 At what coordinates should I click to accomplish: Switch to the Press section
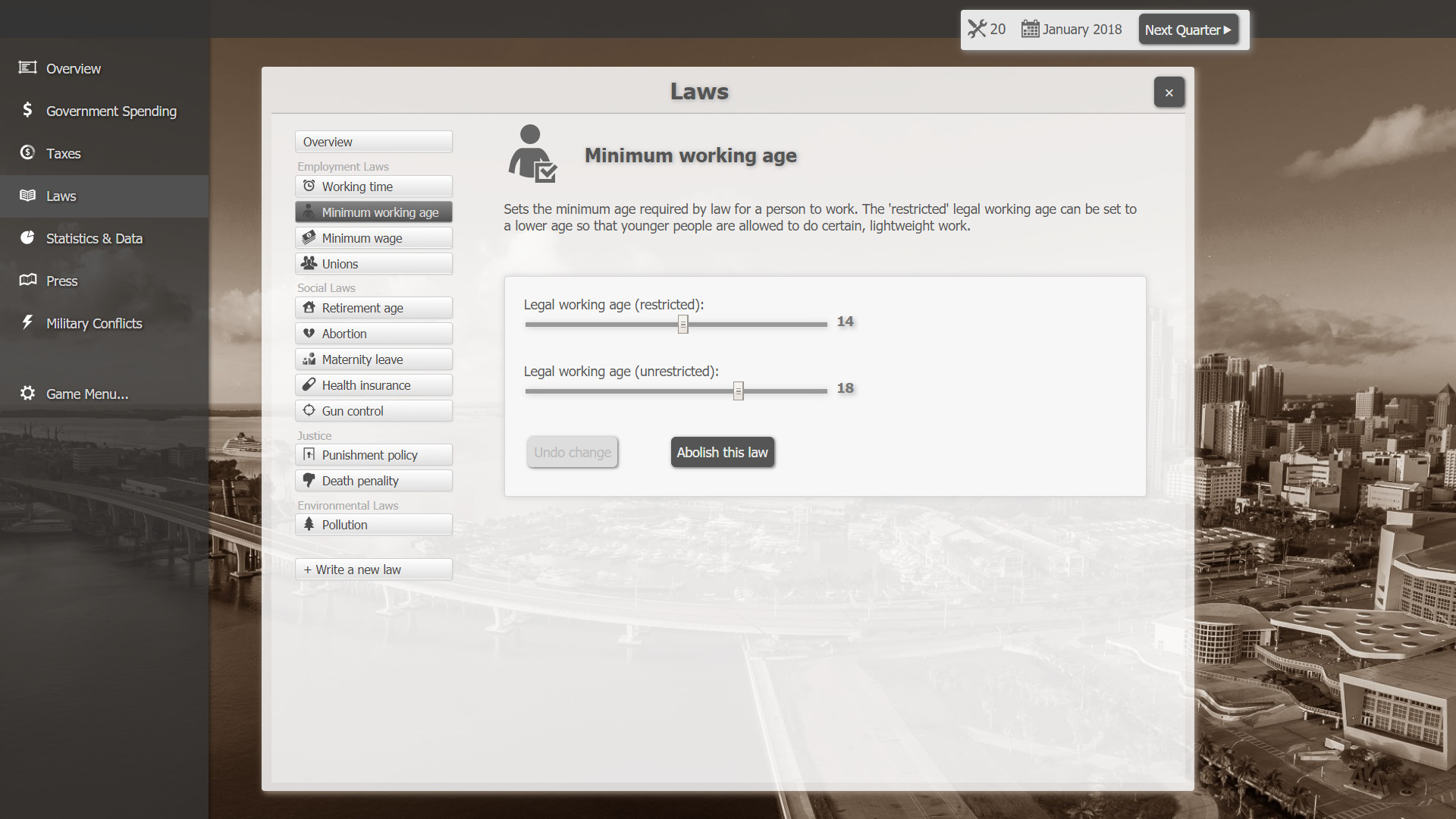(61, 281)
